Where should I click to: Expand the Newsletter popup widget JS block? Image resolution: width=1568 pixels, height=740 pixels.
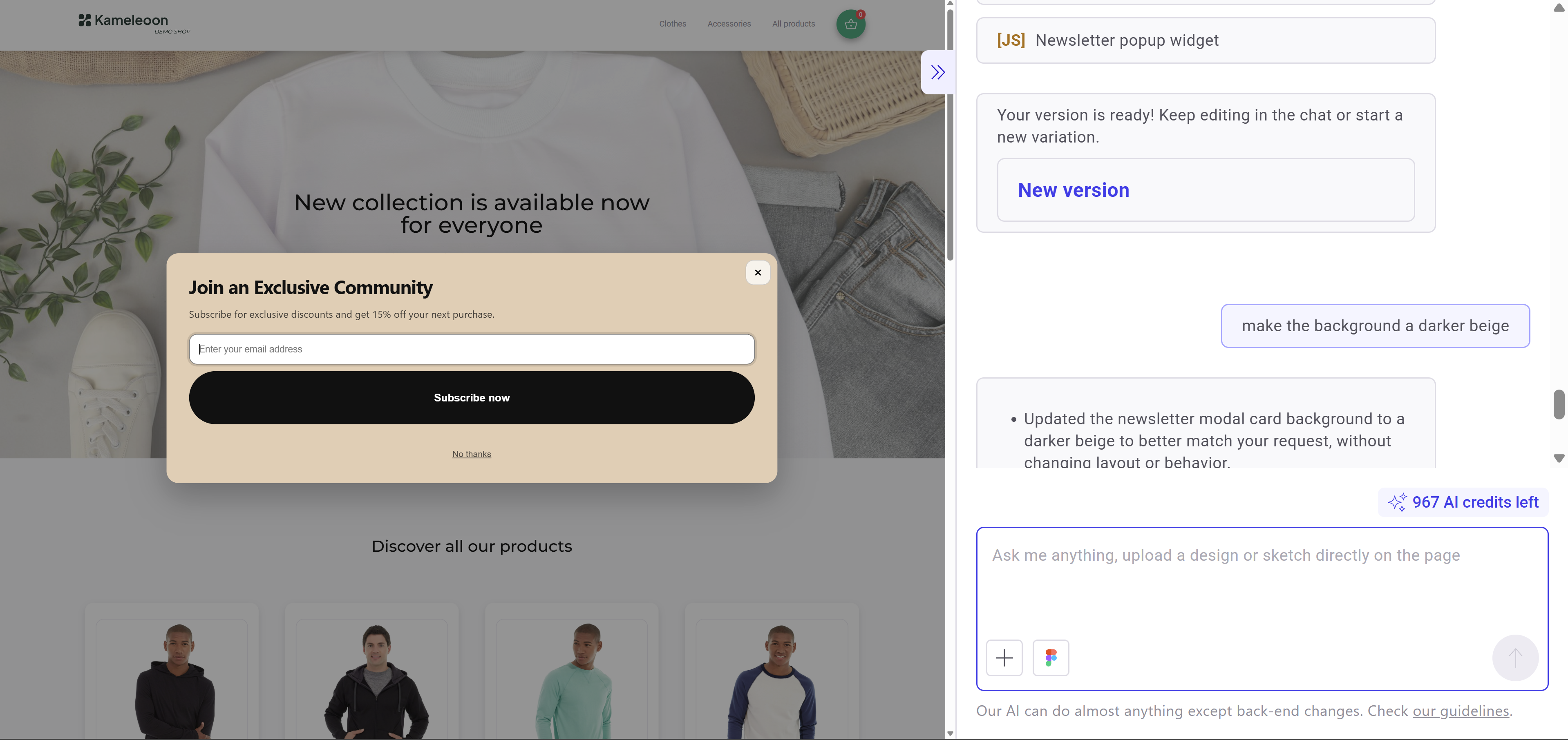[1205, 40]
